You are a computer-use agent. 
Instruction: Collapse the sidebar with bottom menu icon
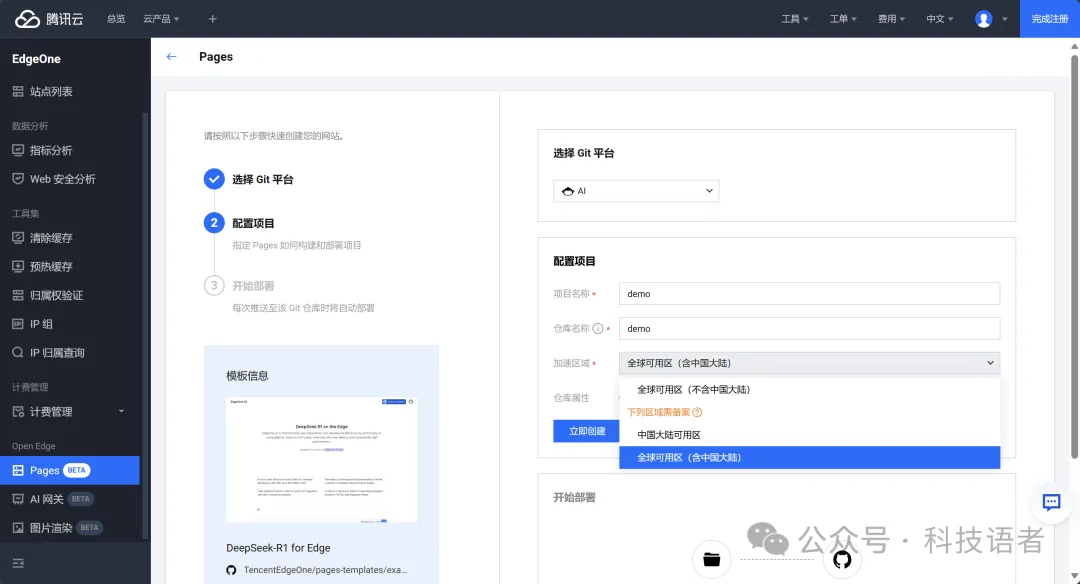(x=18, y=563)
